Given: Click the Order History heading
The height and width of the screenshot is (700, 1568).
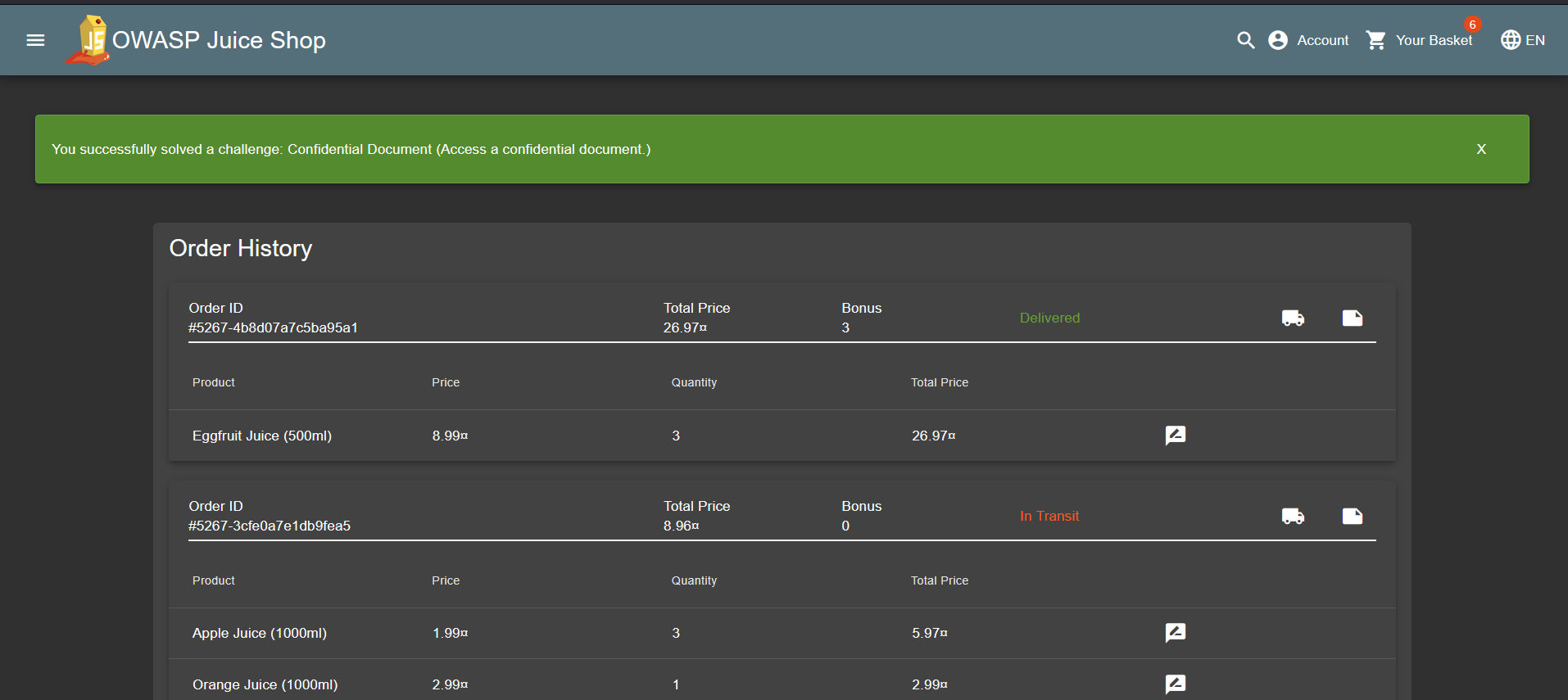Looking at the screenshot, I should (x=241, y=248).
